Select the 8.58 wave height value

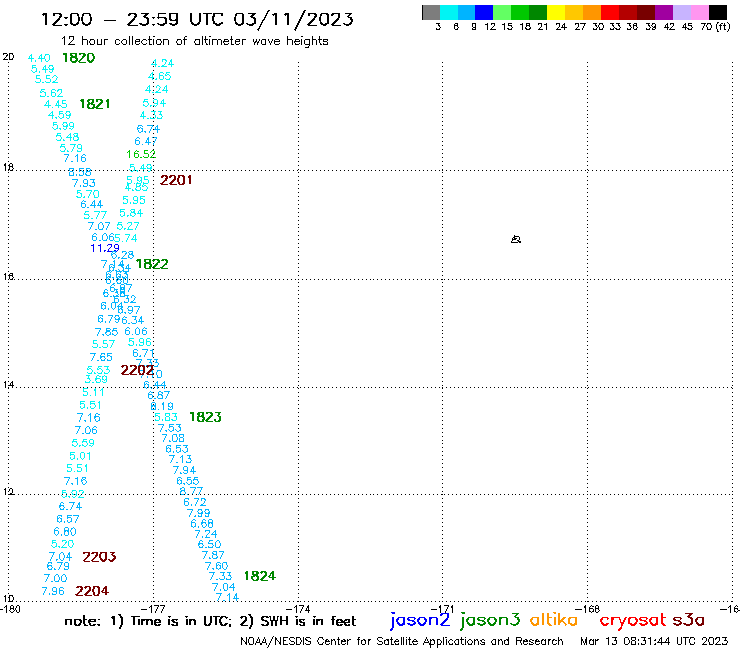(80, 172)
